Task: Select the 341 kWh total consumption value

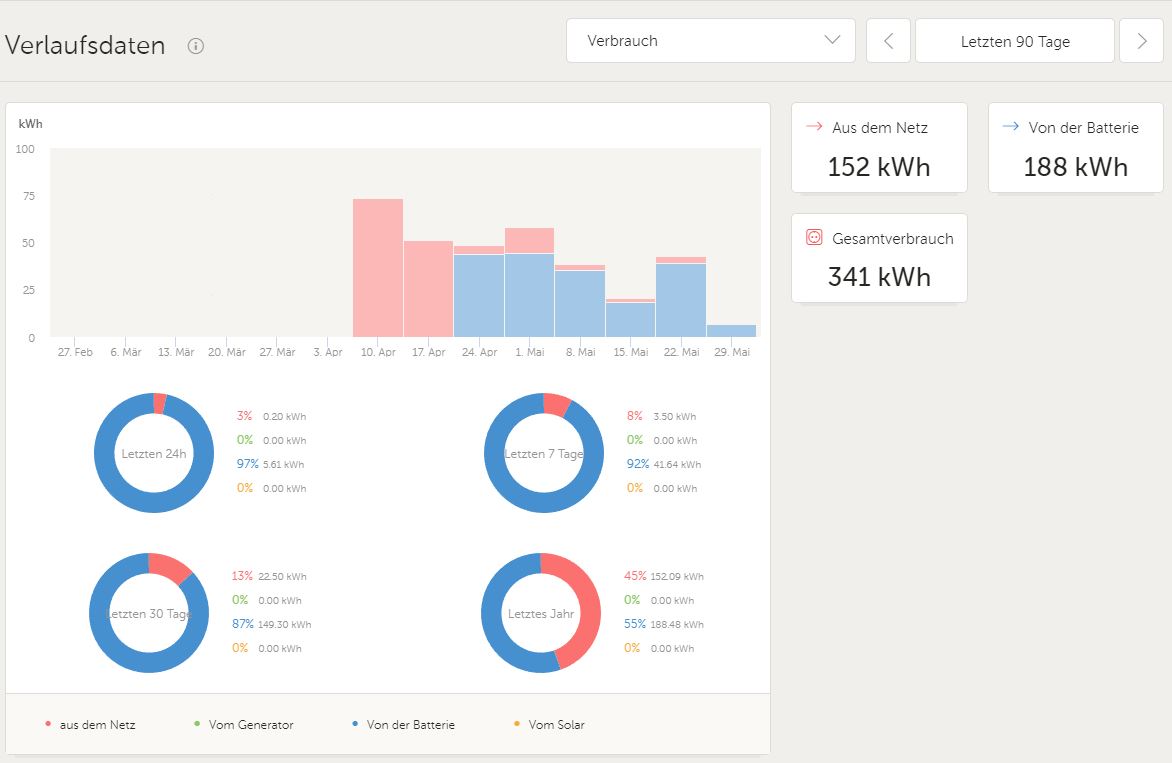Action: pyautogui.click(x=879, y=277)
